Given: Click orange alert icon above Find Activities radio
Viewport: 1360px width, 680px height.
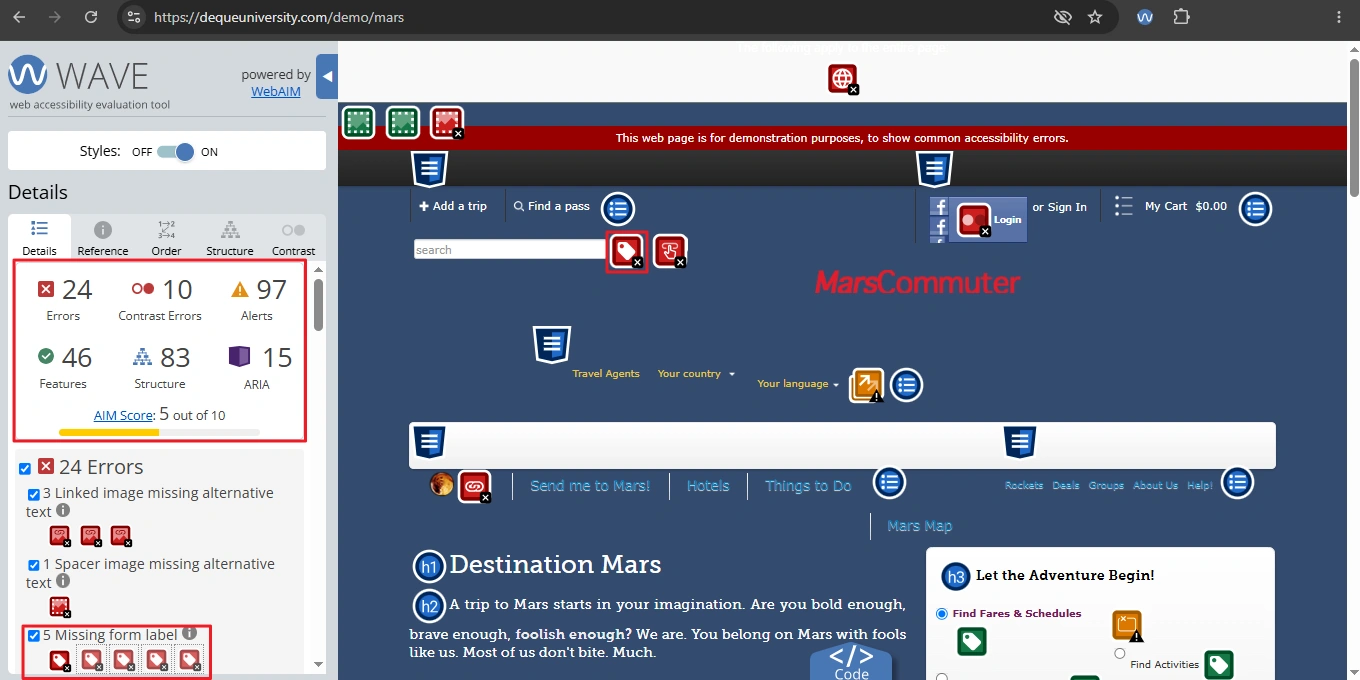Looking at the screenshot, I should 1127,626.
